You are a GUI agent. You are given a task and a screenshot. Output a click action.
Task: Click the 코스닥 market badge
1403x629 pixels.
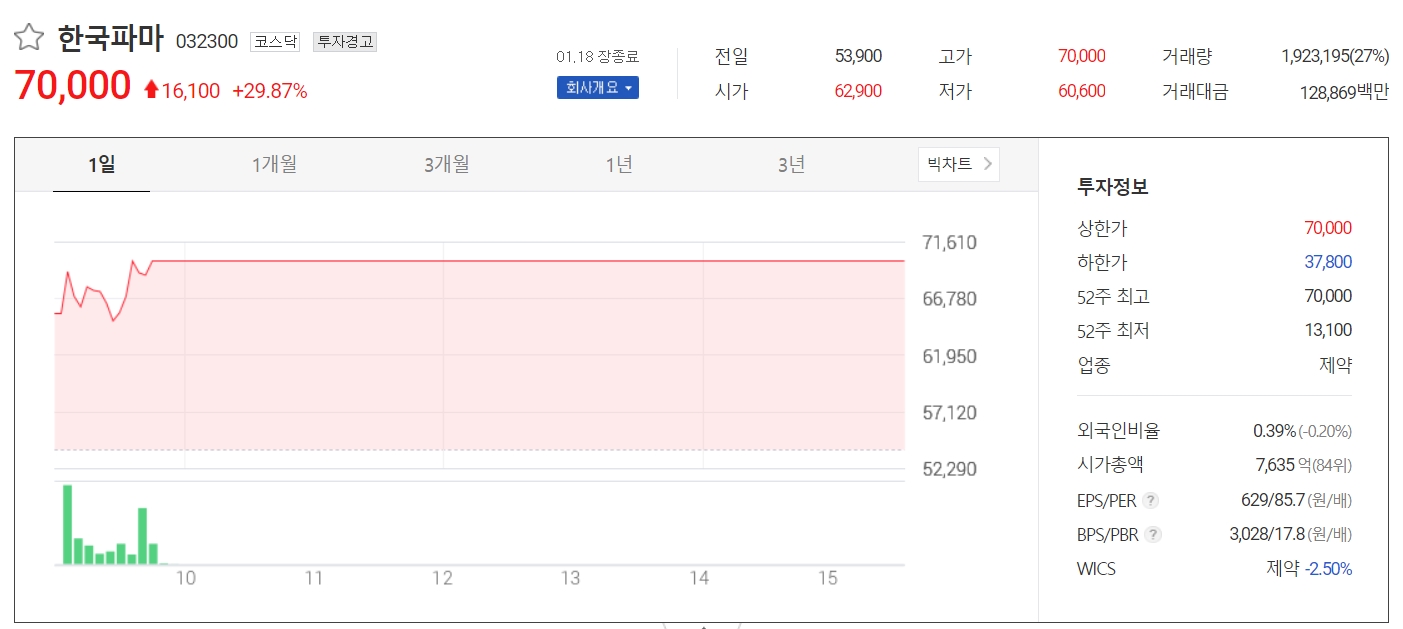click(275, 42)
